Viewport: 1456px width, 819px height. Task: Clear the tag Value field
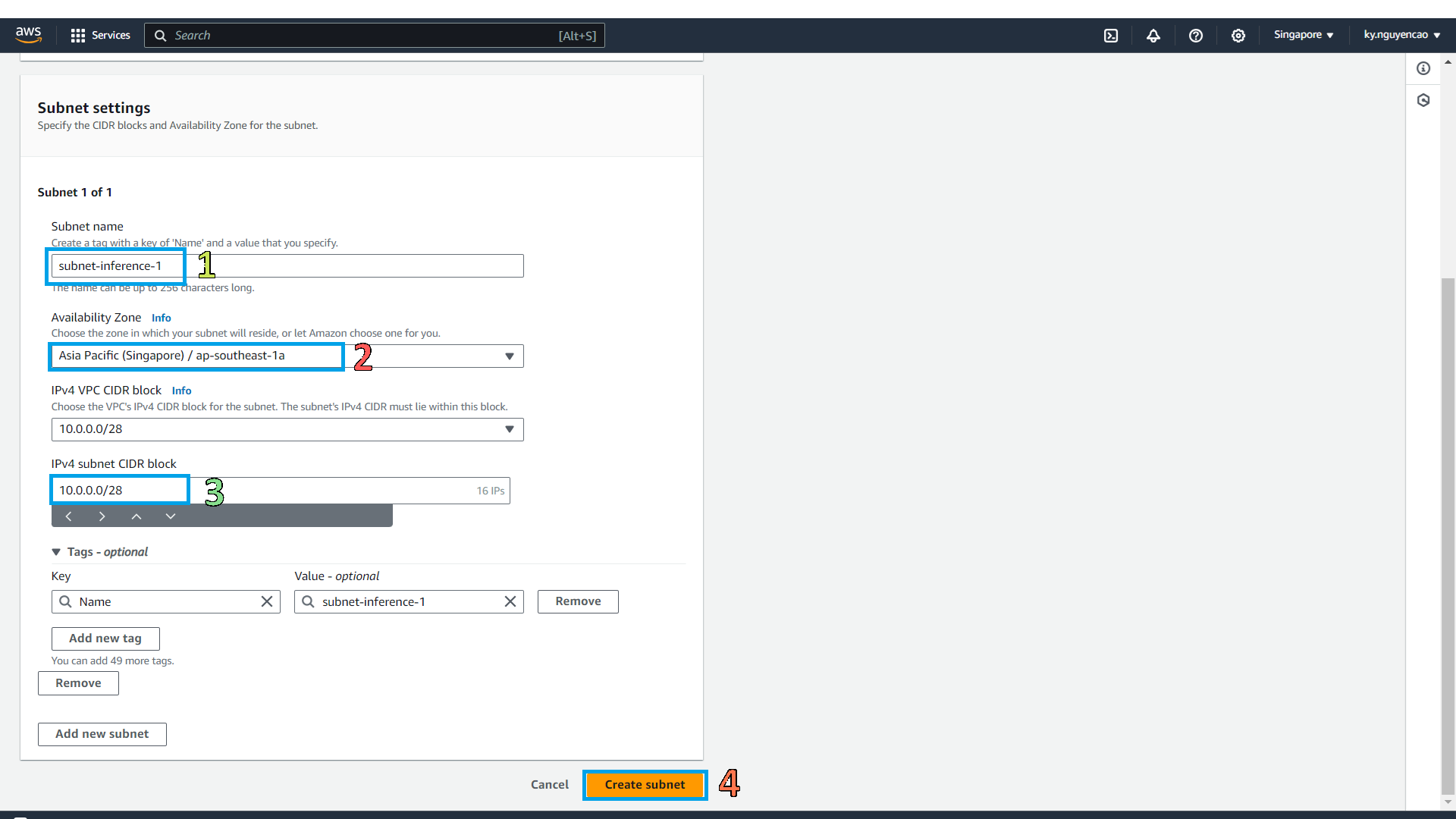(510, 602)
